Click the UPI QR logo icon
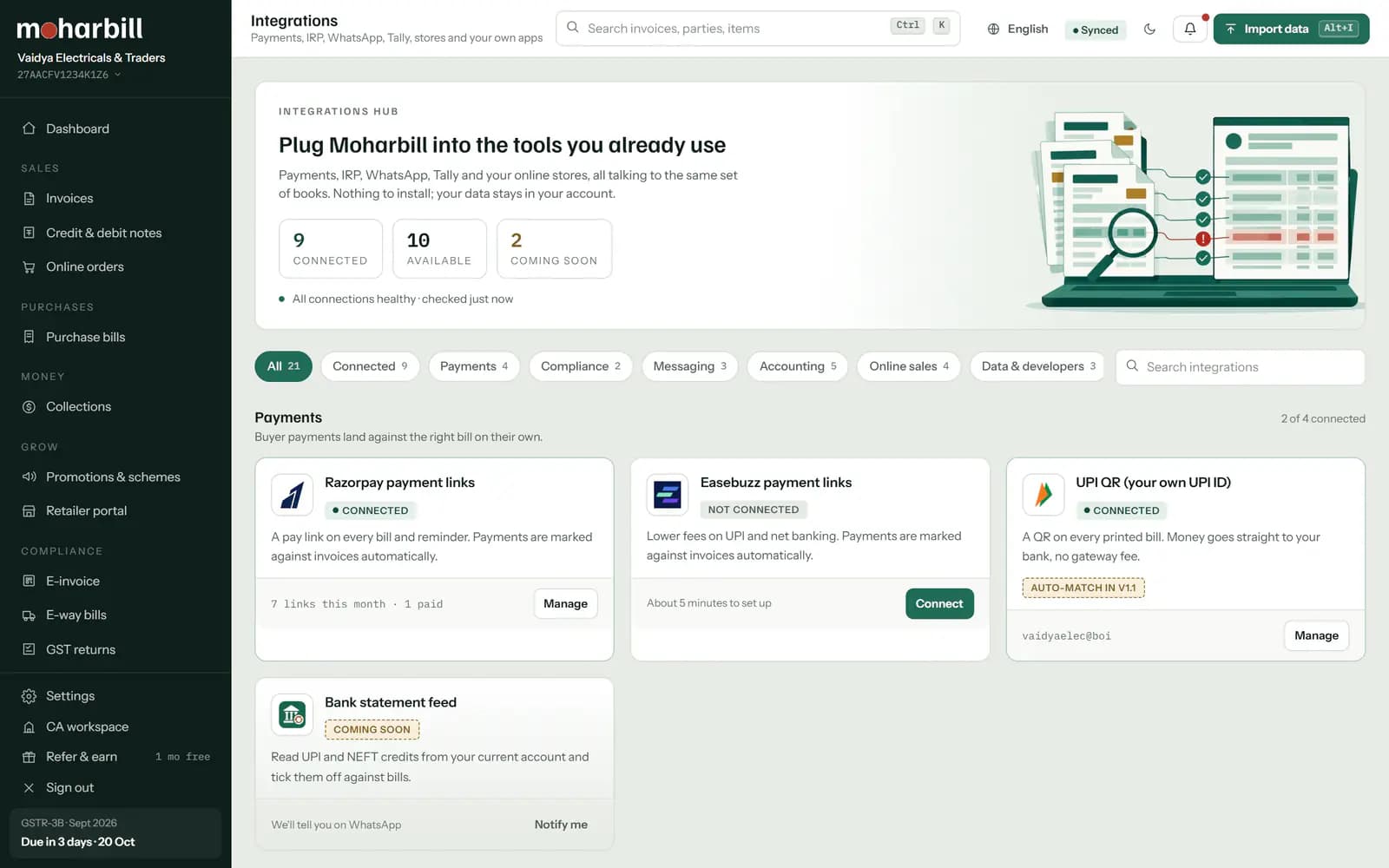 [1043, 495]
